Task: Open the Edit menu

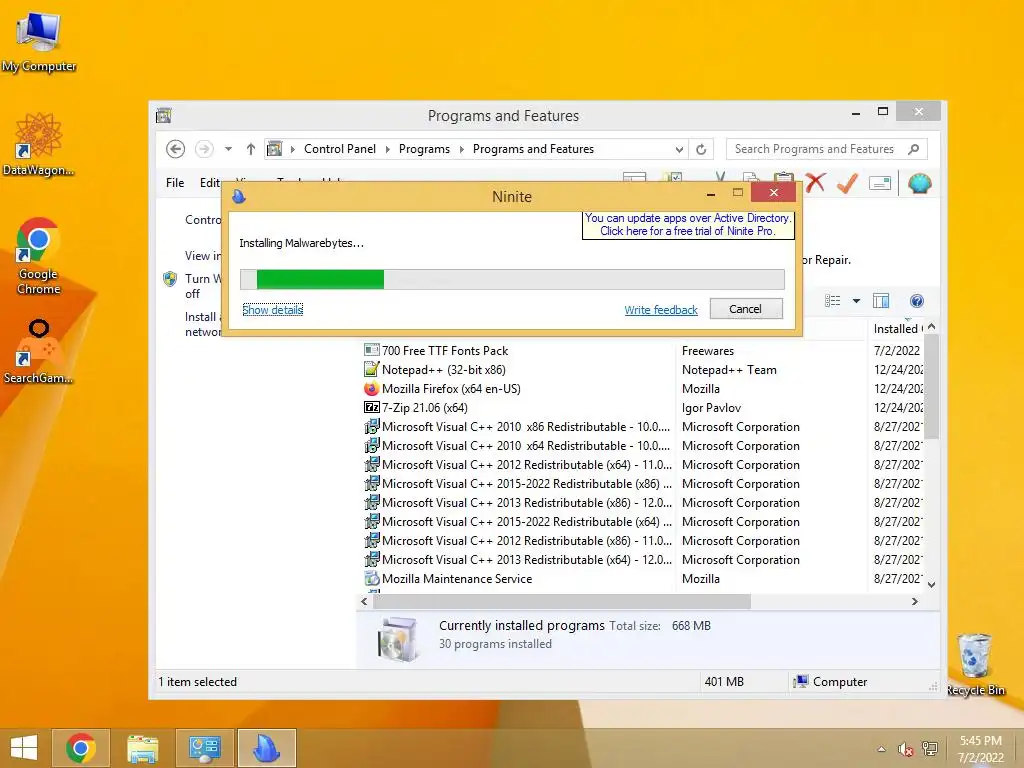Action: pyautogui.click(x=210, y=183)
